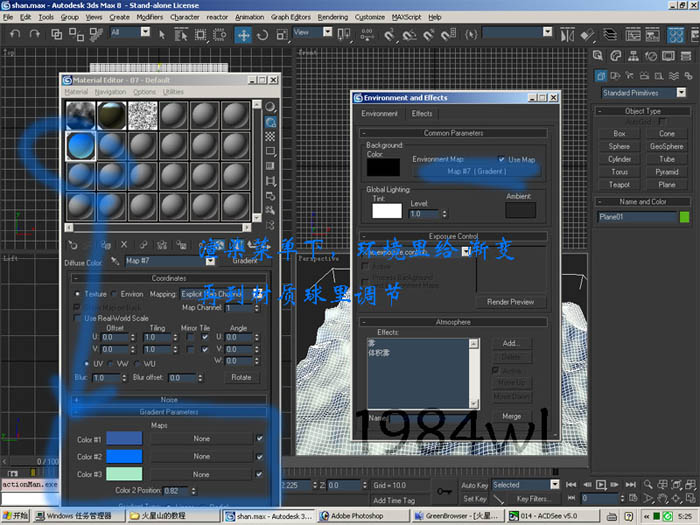Click Go to End playback button
This screenshot has width=700, height=525.
click(x=631, y=484)
